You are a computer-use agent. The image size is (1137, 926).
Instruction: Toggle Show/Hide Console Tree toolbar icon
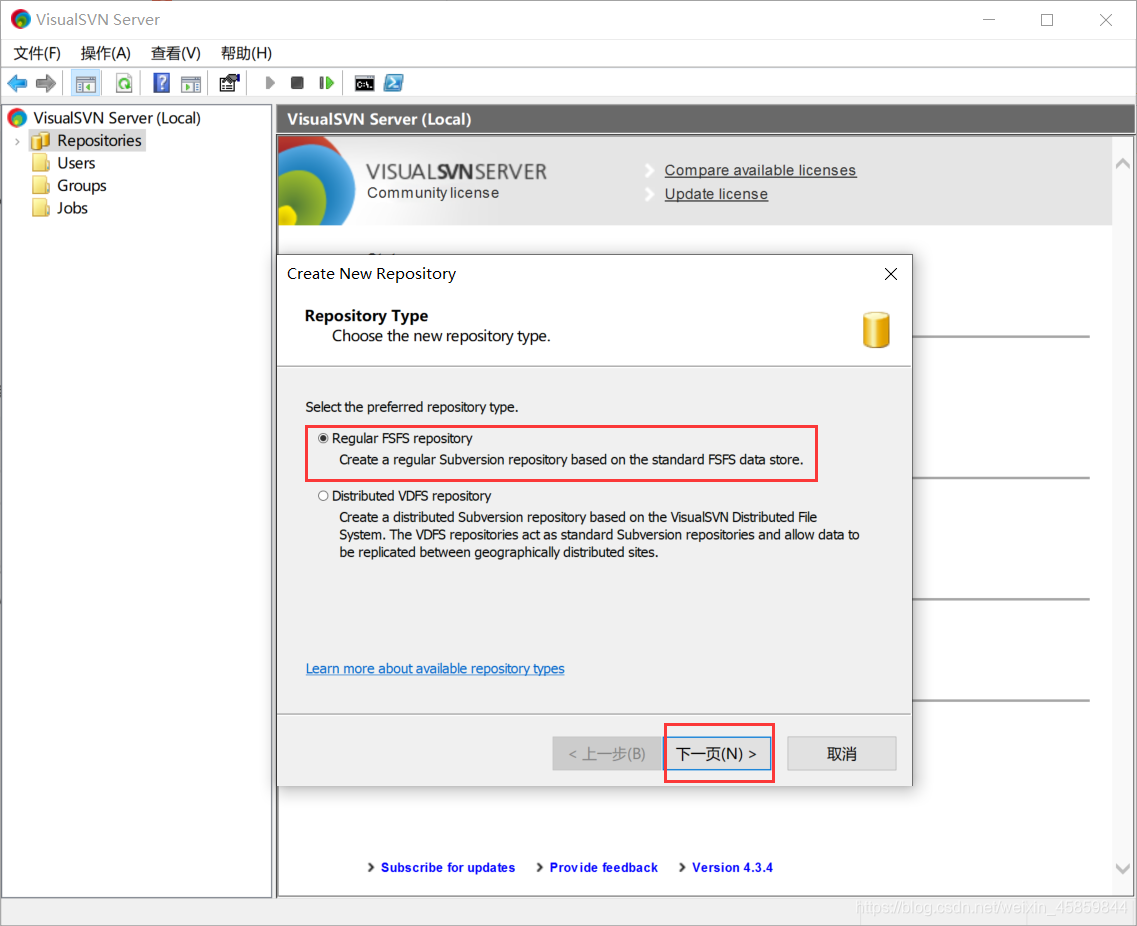[x=86, y=83]
